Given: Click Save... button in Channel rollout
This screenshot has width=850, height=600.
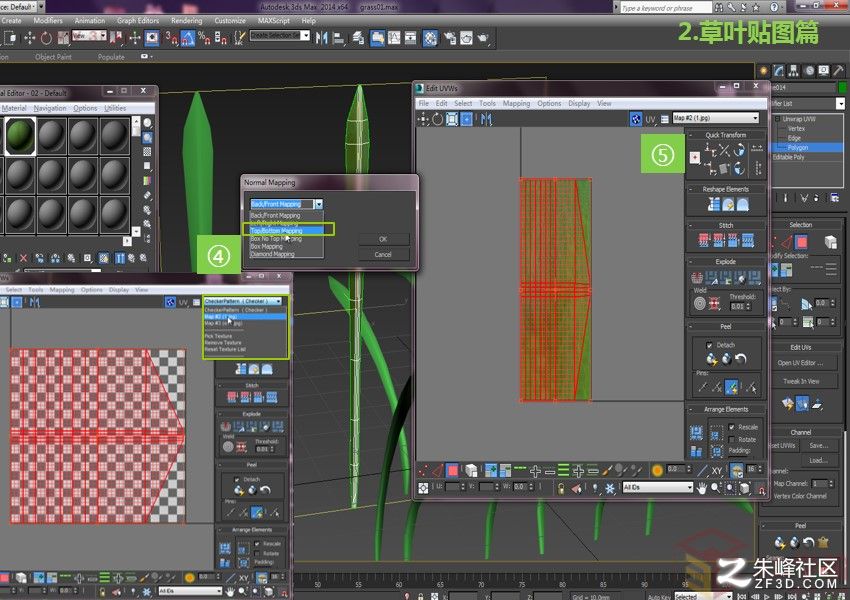Looking at the screenshot, I should 819,445.
